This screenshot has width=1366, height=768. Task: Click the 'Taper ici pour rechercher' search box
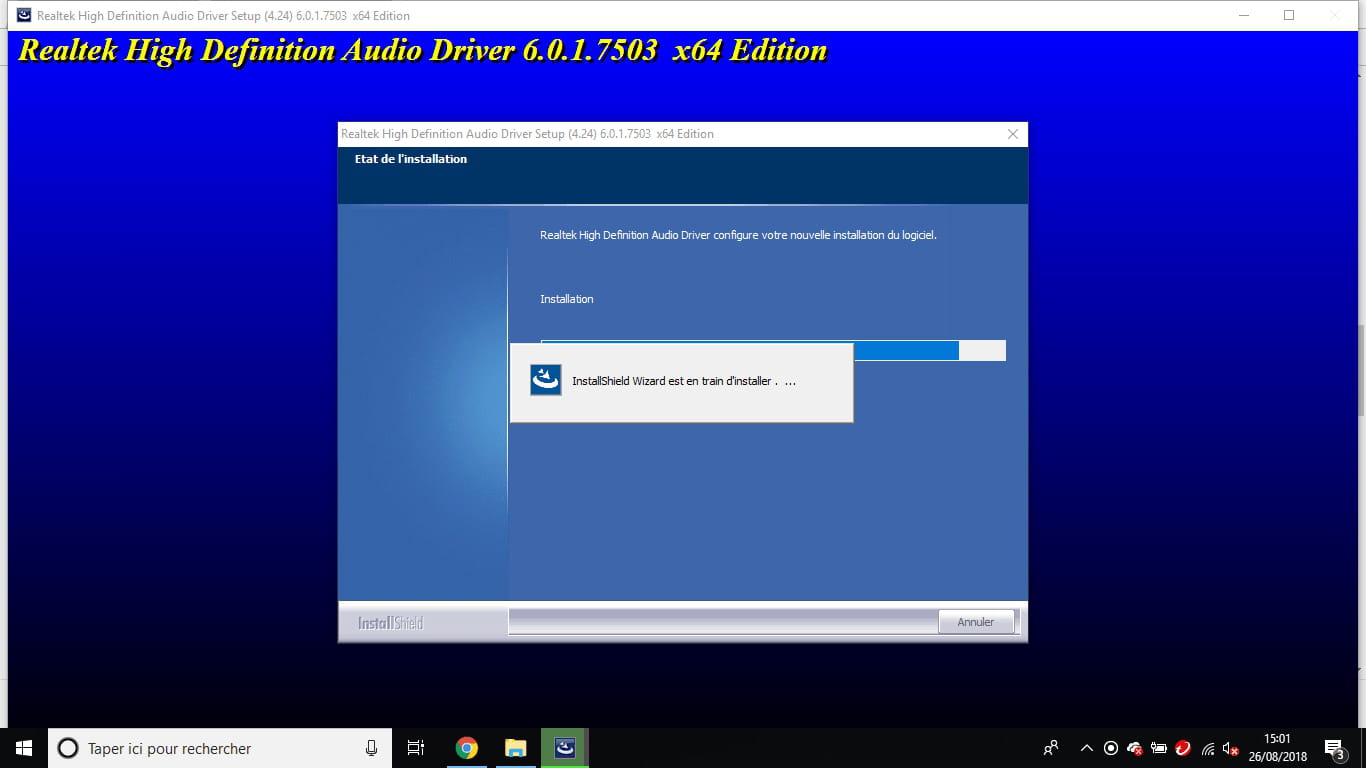click(x=220, y=748)
